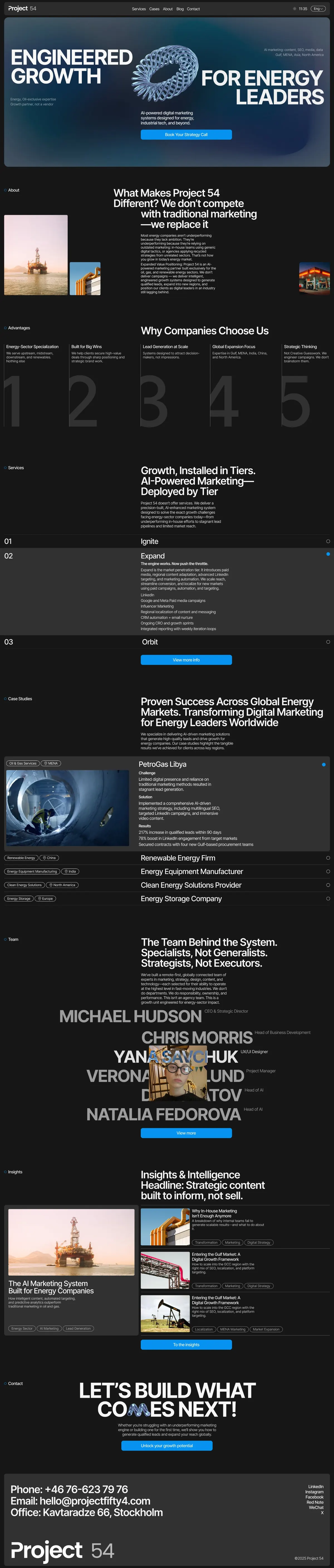Click the India location tag
The height and width of the screenshot is (1568, 334).
[70, 872]
